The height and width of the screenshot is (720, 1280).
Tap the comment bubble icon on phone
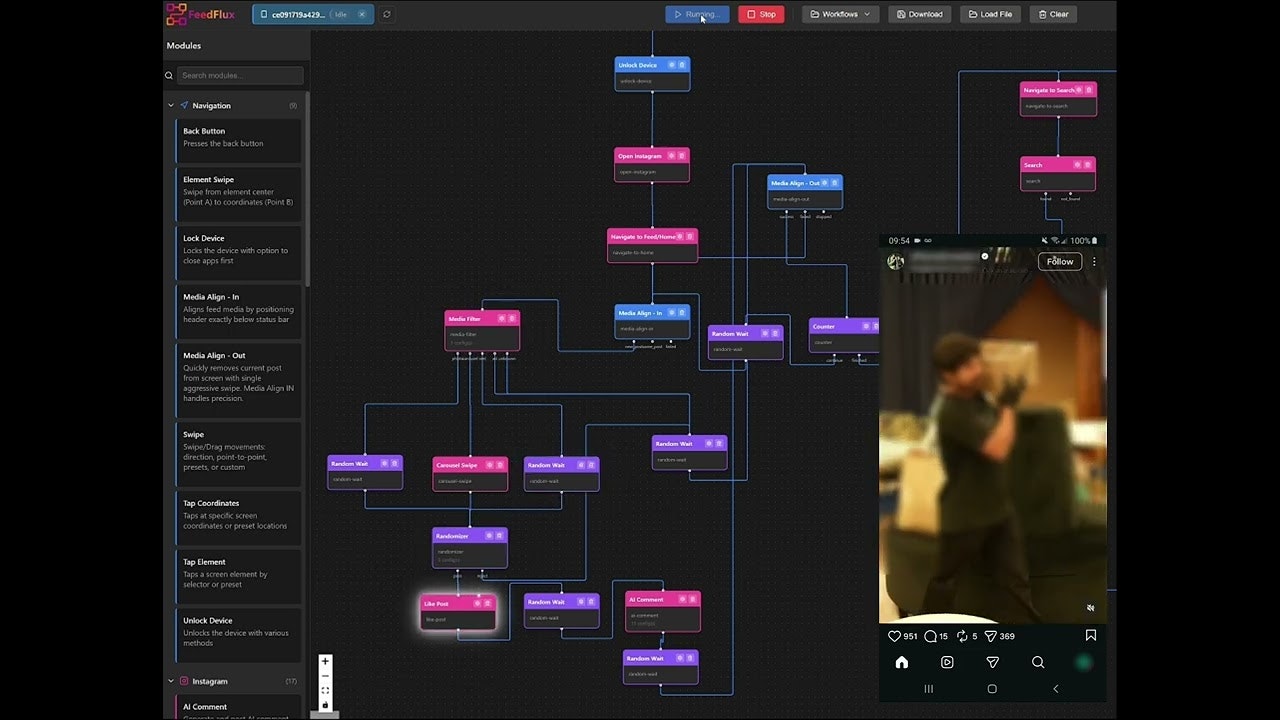coord(930,636)
